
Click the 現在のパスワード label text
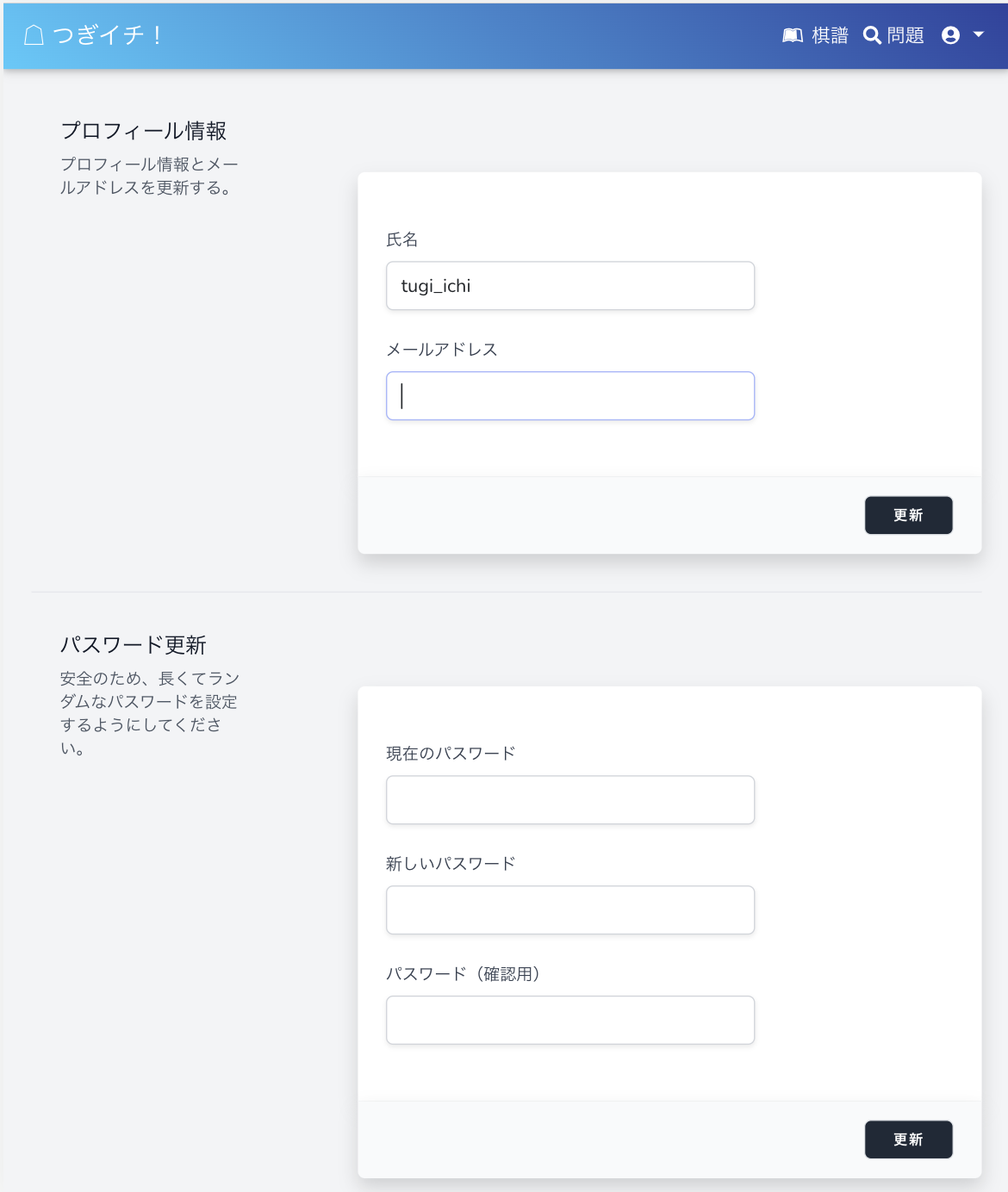pos(451,754)
